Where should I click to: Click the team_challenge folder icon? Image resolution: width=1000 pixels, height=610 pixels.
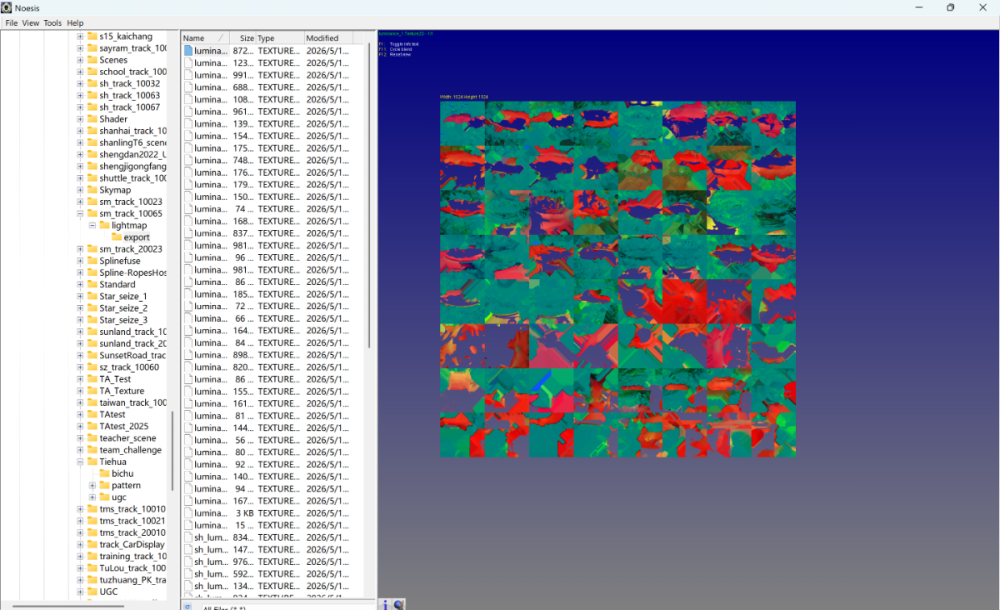tap(92, 450)
